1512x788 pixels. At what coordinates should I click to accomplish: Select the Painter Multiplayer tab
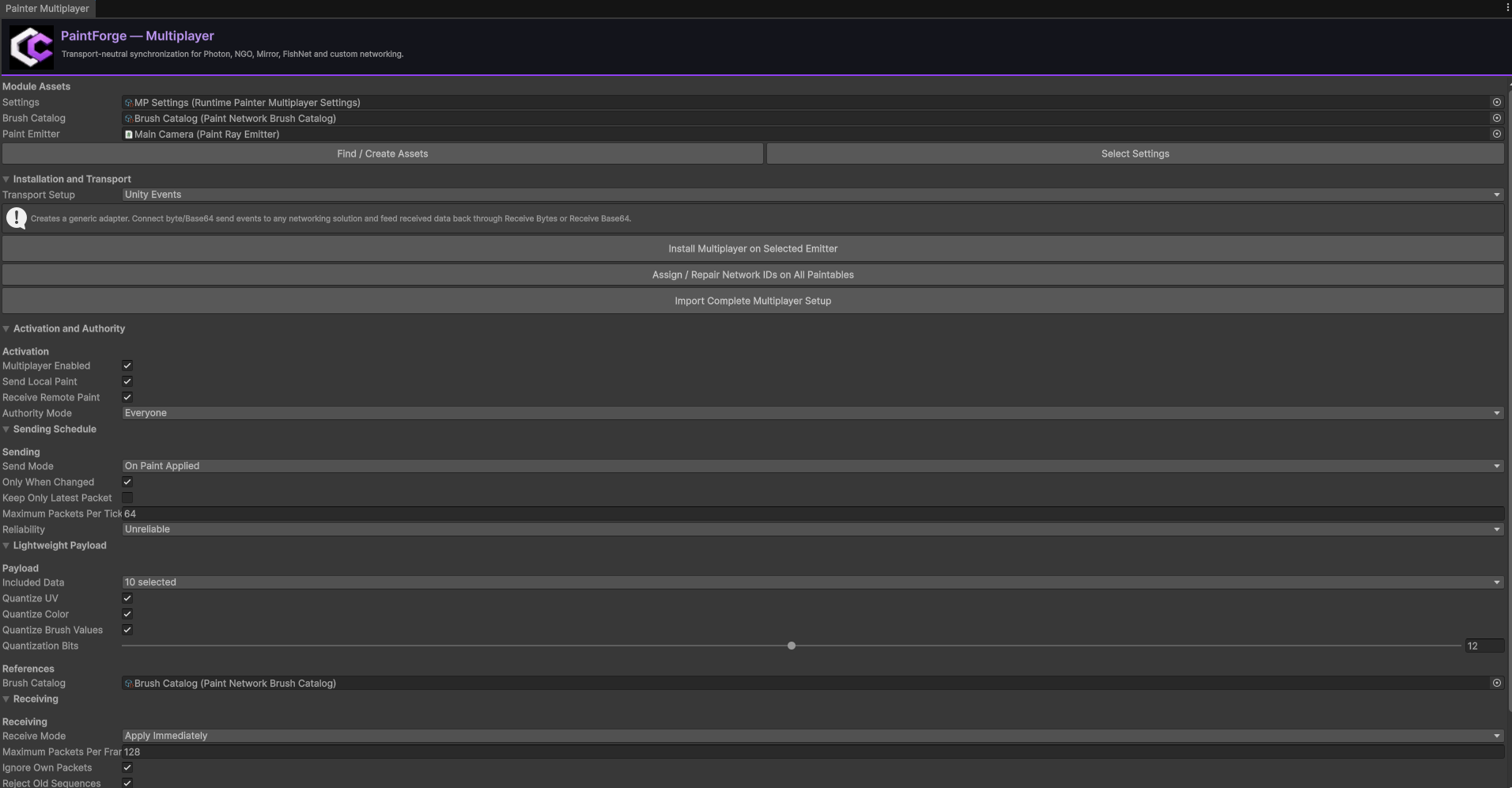click(47, 9)
